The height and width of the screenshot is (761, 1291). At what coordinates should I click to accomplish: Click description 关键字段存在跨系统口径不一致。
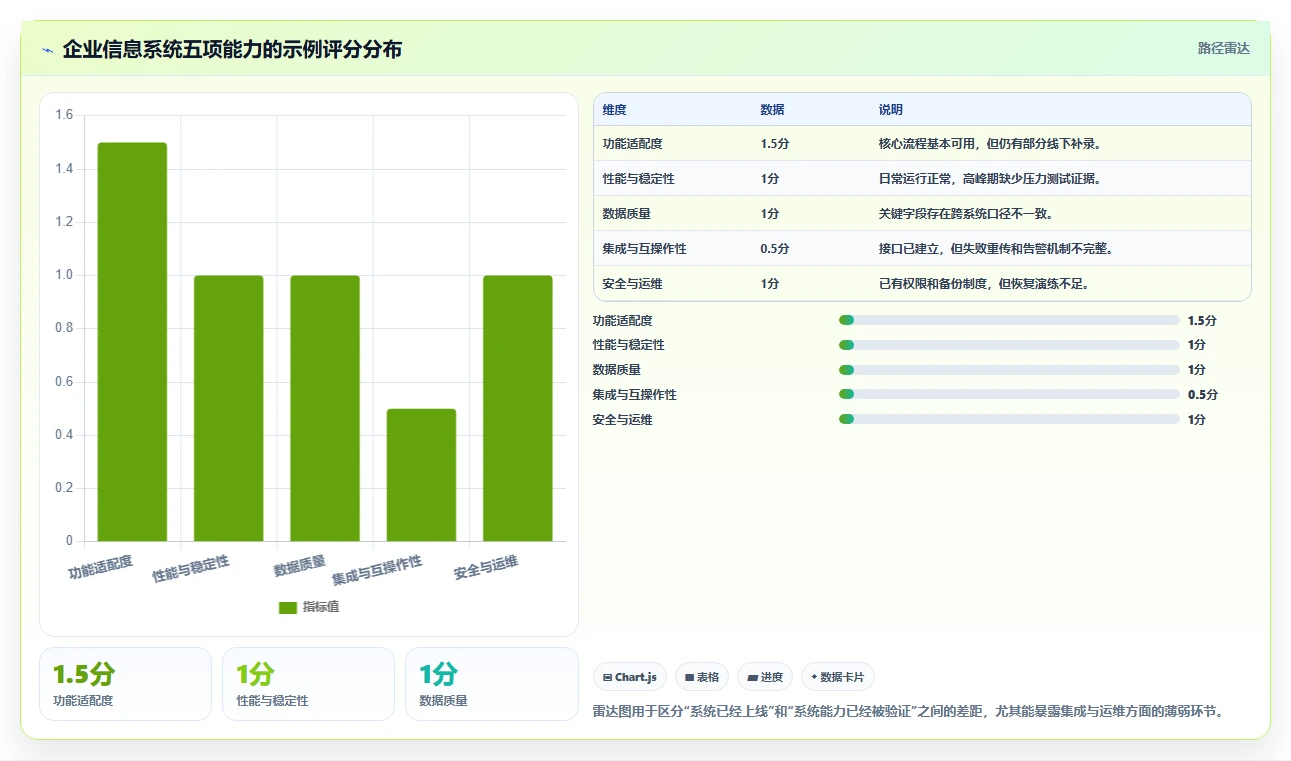click(x=966, y=214)
